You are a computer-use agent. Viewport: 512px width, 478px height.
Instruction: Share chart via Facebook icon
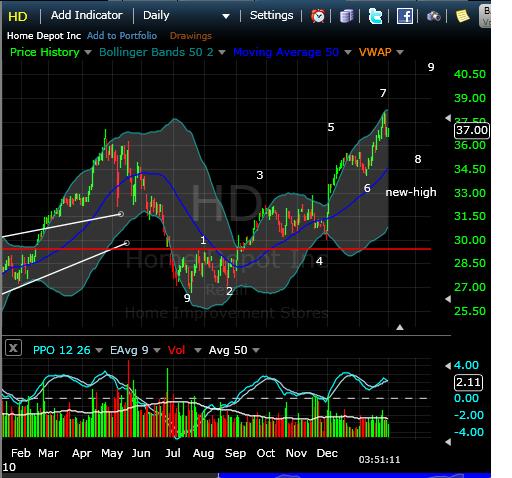tap(405, 16)
